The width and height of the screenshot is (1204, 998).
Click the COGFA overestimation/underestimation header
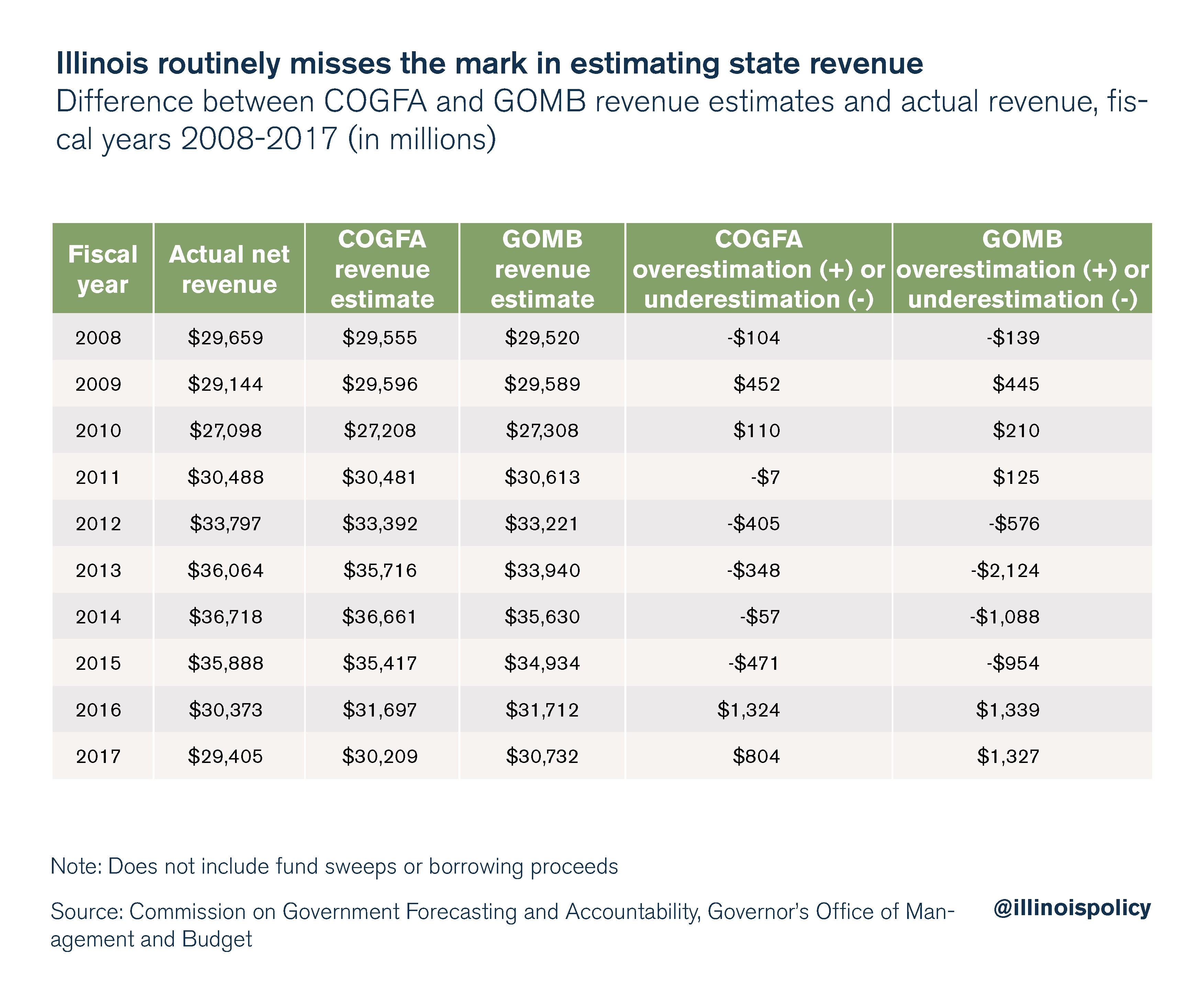click(x=759, y=268)
